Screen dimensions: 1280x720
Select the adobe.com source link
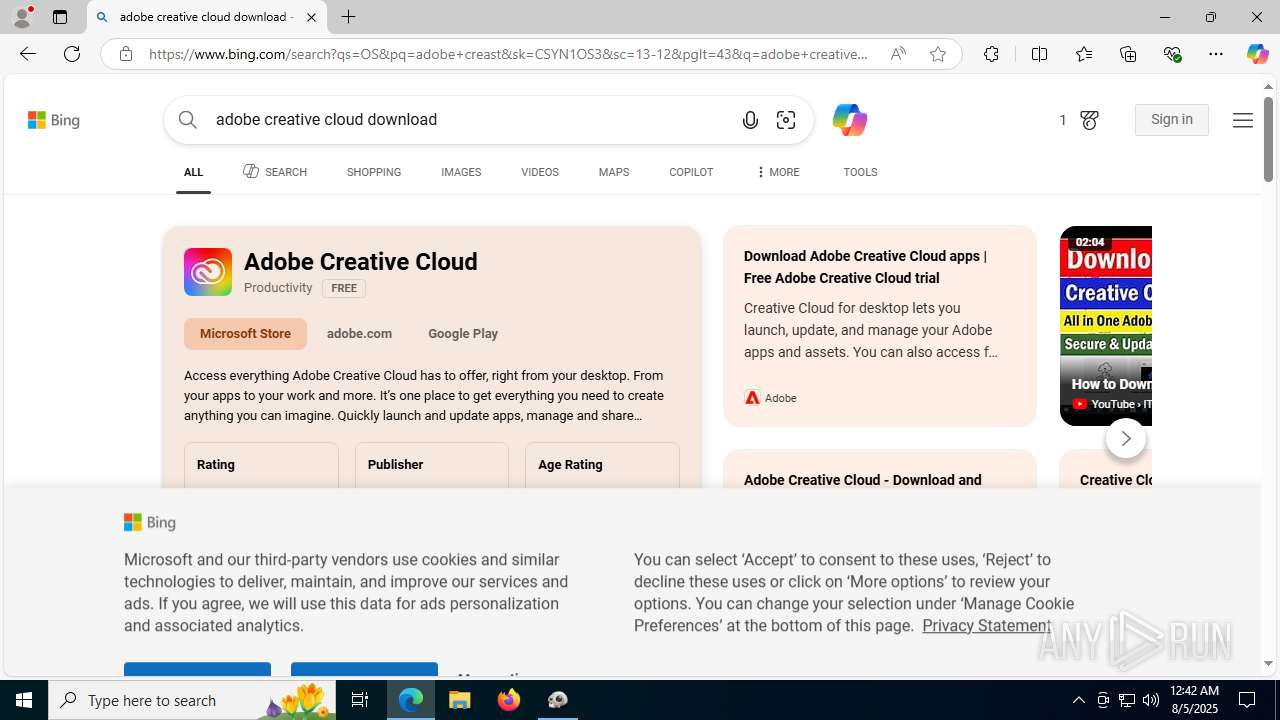(x=359, y=334)
